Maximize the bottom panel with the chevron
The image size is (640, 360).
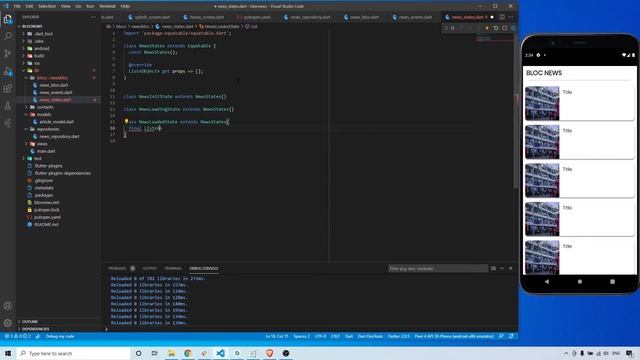502,268
